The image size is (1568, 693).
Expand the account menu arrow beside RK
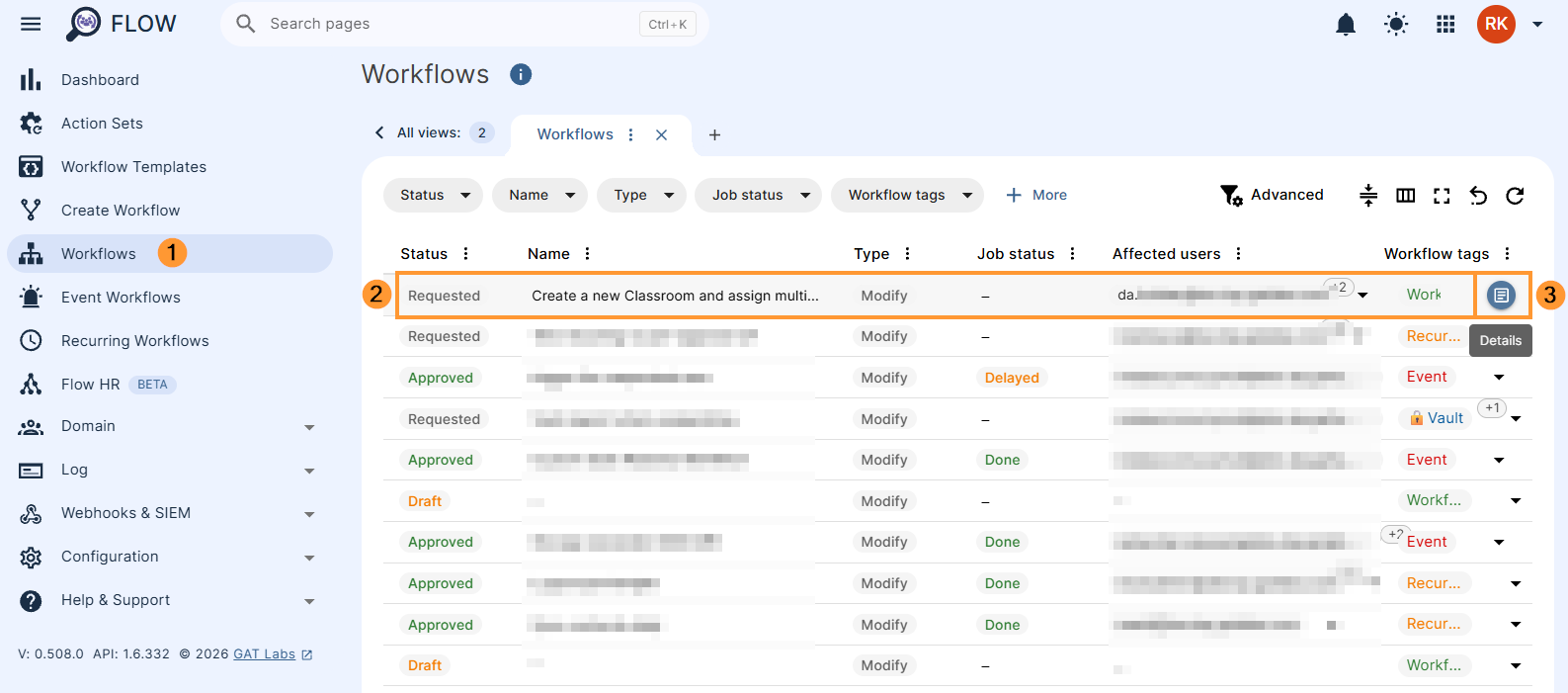(x=1537, y=25)
